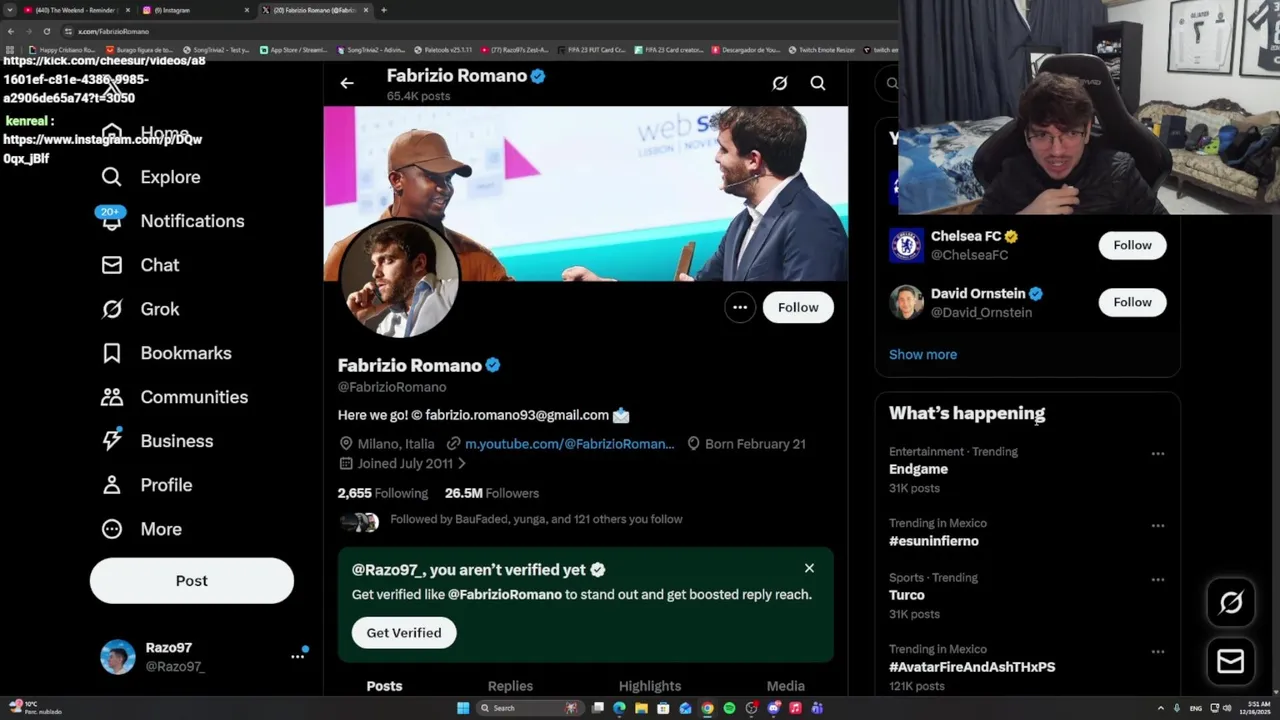Go to Profile in the sidebar

click(146, 485)
